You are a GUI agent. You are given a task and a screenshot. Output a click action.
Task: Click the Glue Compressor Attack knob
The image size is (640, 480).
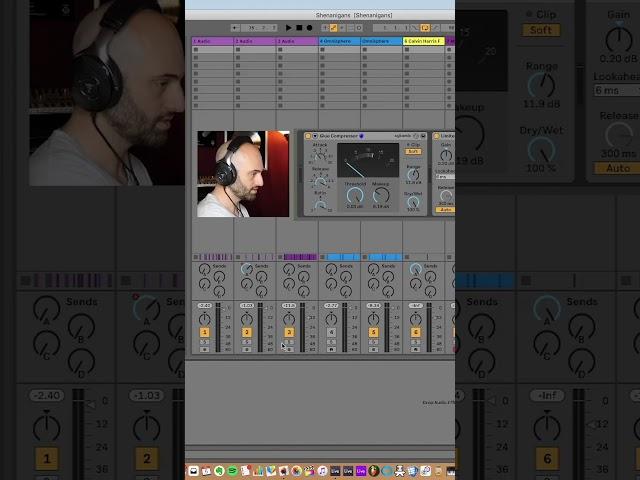coord(320,155)
